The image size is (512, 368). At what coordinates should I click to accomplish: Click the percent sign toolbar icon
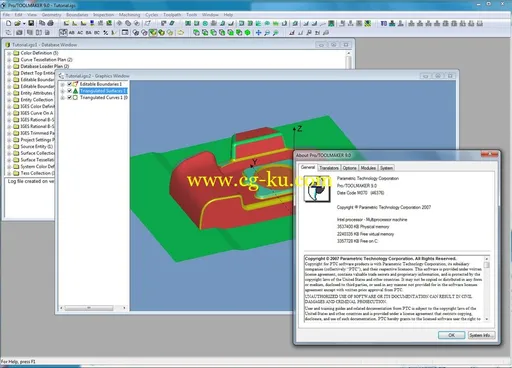click(105, 33)
